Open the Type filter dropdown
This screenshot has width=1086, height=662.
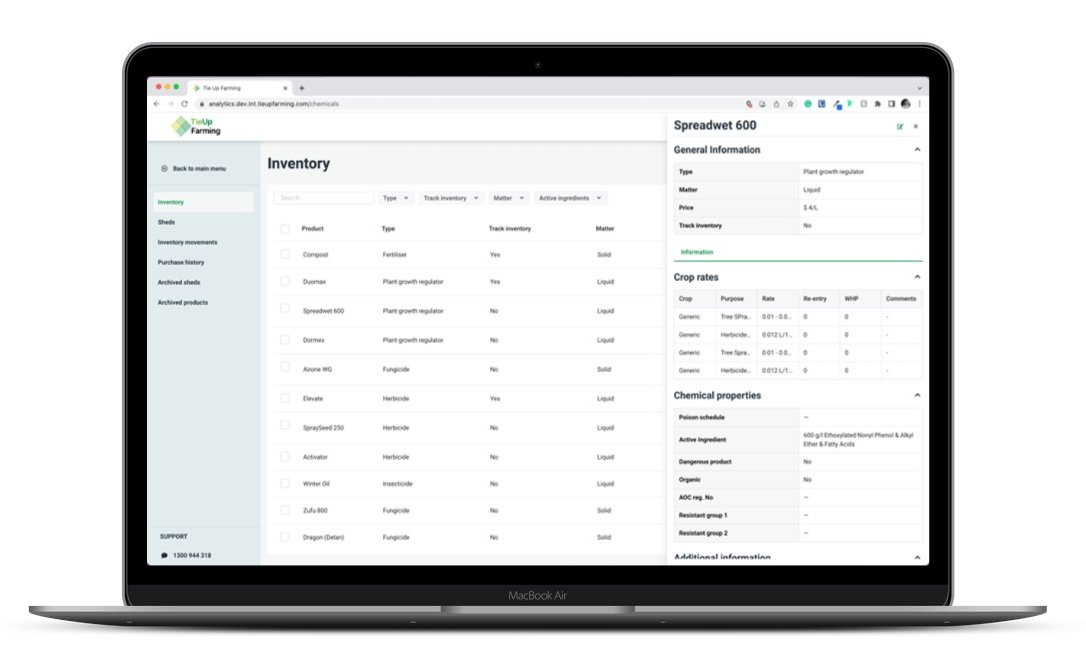pos(396,198)
